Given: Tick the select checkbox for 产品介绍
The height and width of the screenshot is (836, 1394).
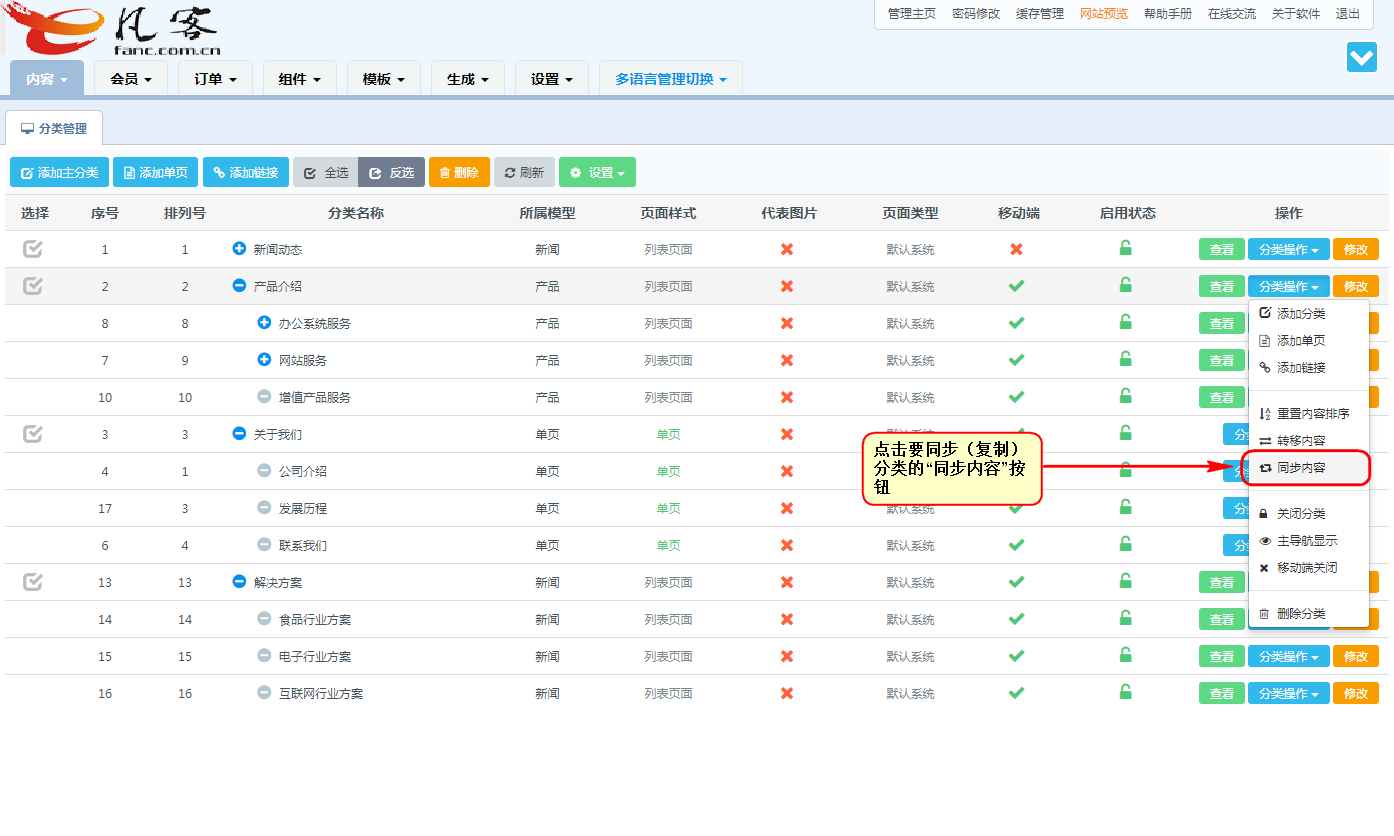Looking at the screenshot, I should [x=33, y=286].
